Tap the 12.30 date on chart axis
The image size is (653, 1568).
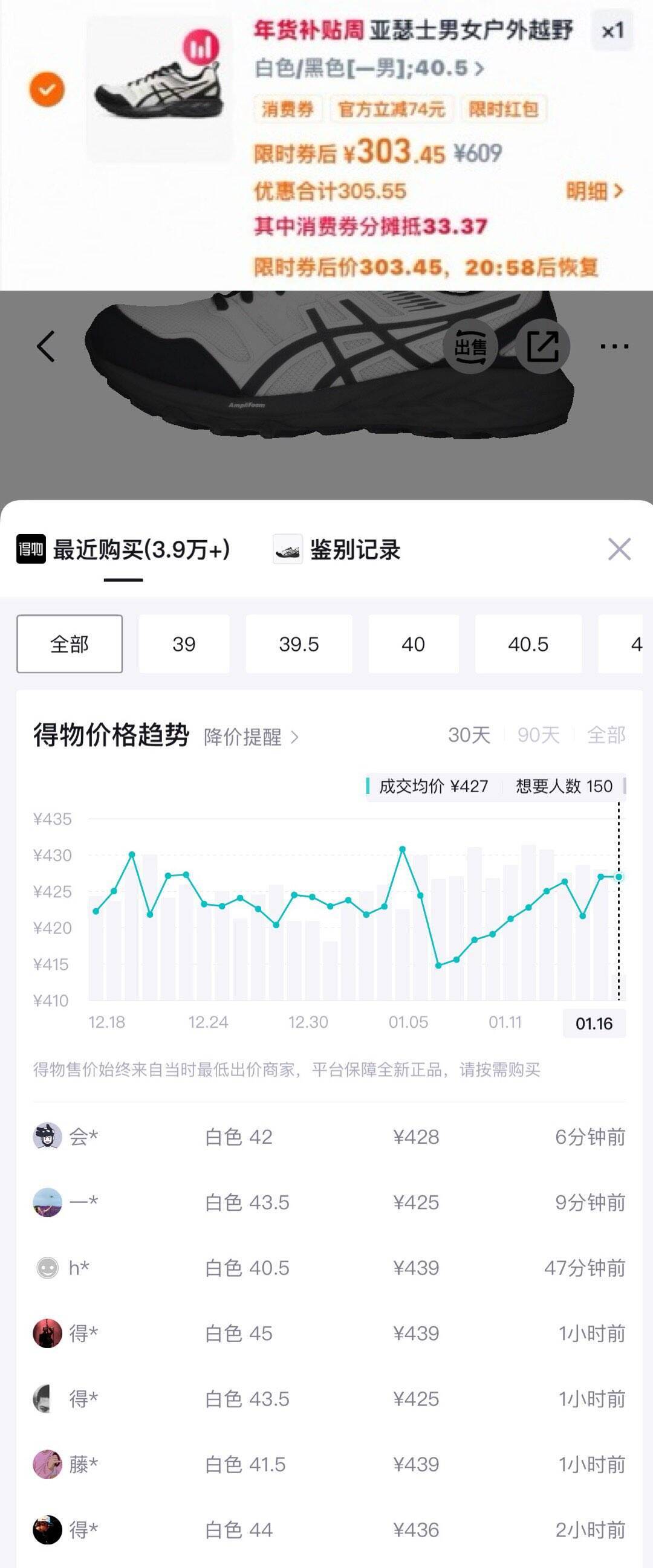tap(308, 1022)
